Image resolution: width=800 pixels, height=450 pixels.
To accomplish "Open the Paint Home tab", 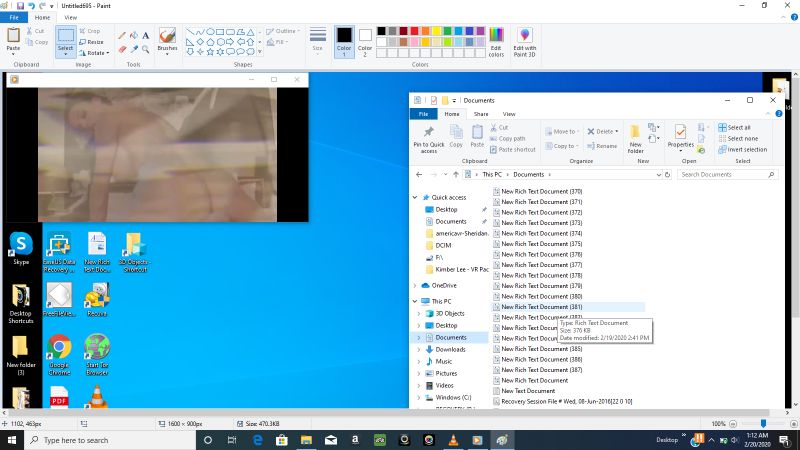I will point(42,17).
